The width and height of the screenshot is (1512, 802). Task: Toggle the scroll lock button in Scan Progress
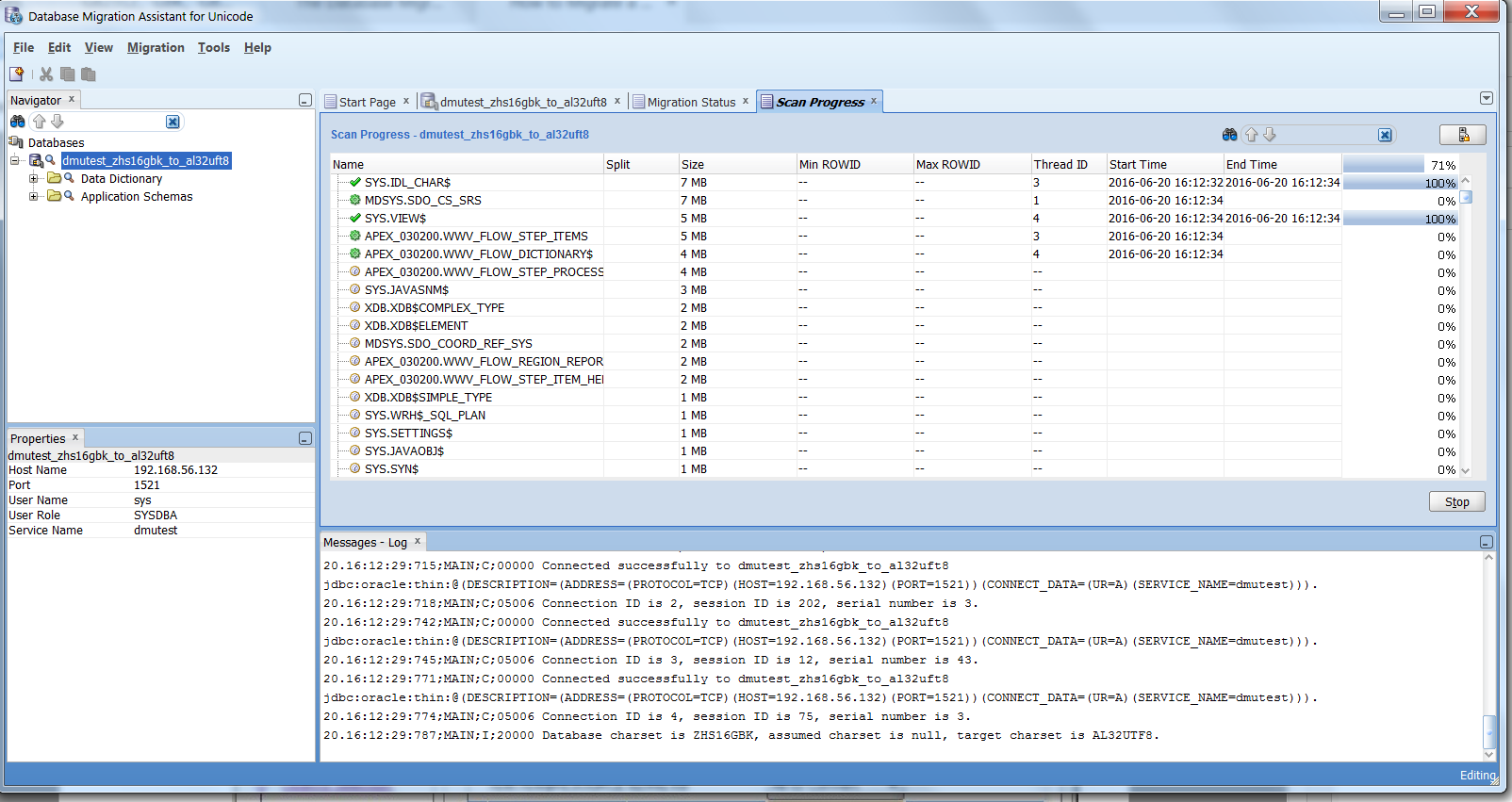pos(1463,135)
